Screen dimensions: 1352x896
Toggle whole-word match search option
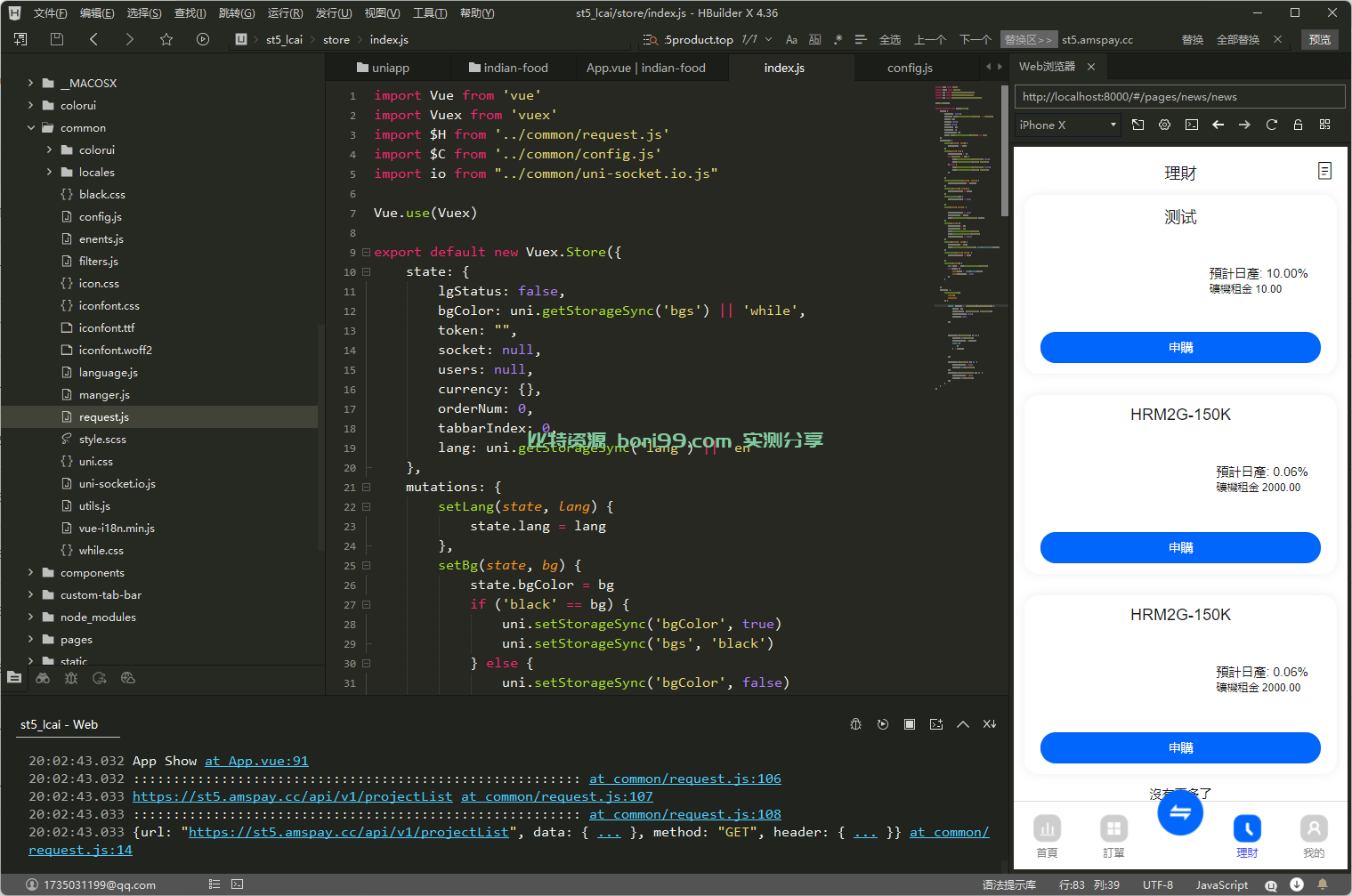click(814, 40)
